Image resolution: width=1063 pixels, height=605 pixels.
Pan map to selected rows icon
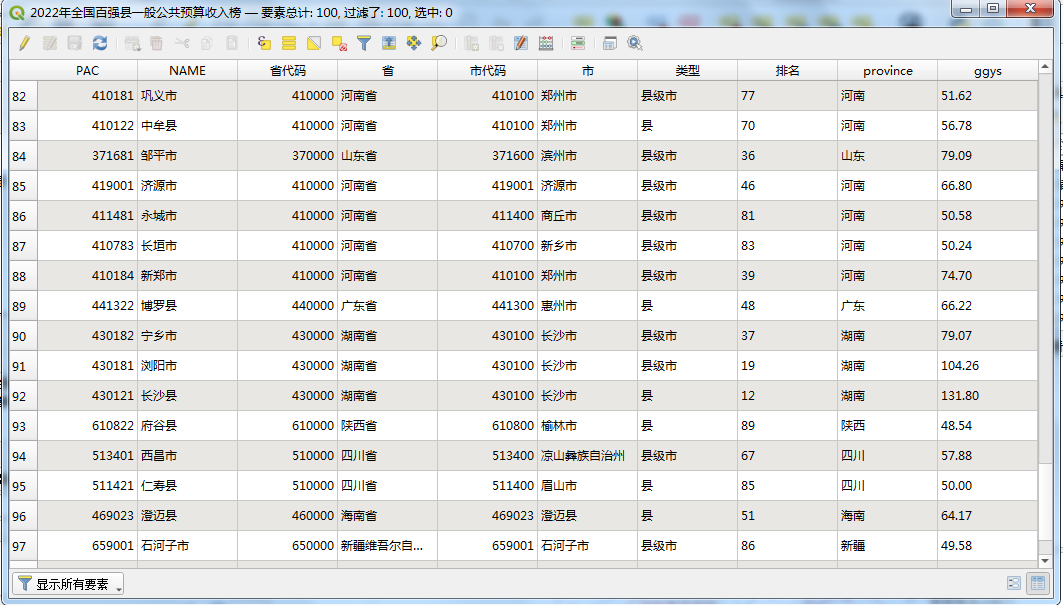[414, 43]
